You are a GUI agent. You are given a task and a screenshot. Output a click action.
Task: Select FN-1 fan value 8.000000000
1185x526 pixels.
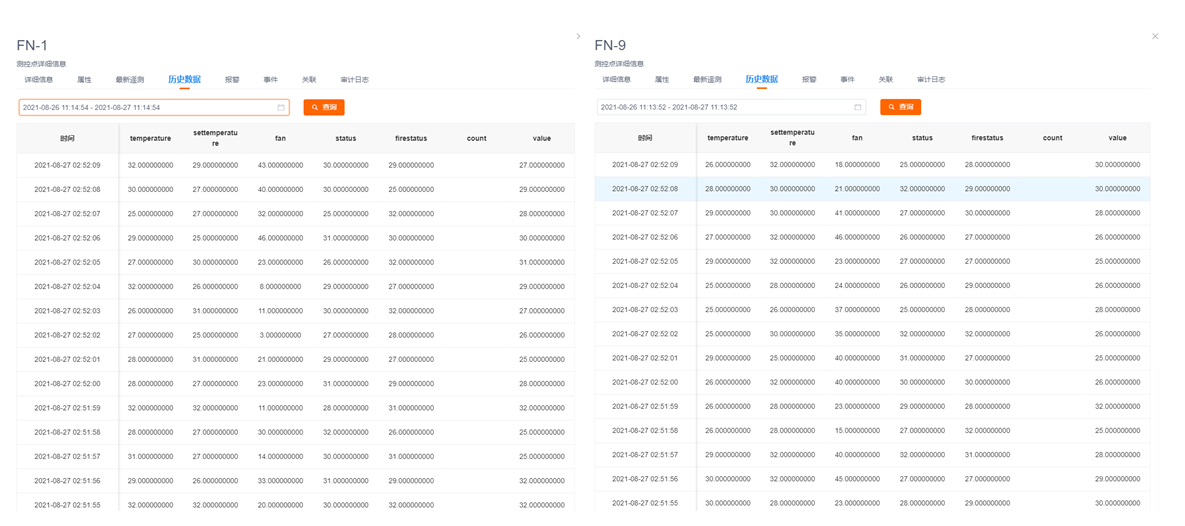280,286
